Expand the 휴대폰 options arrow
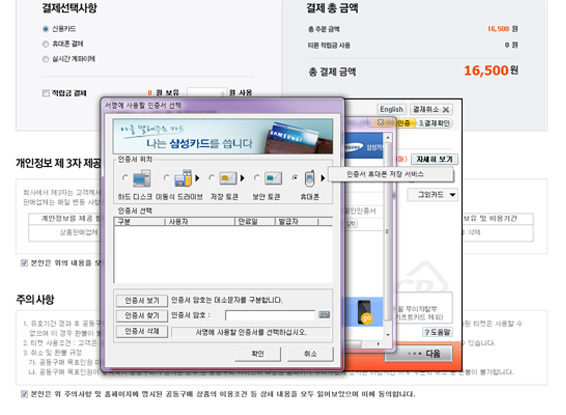The height and width of the screenshot is (415, 566). click(x=323, y=178)
